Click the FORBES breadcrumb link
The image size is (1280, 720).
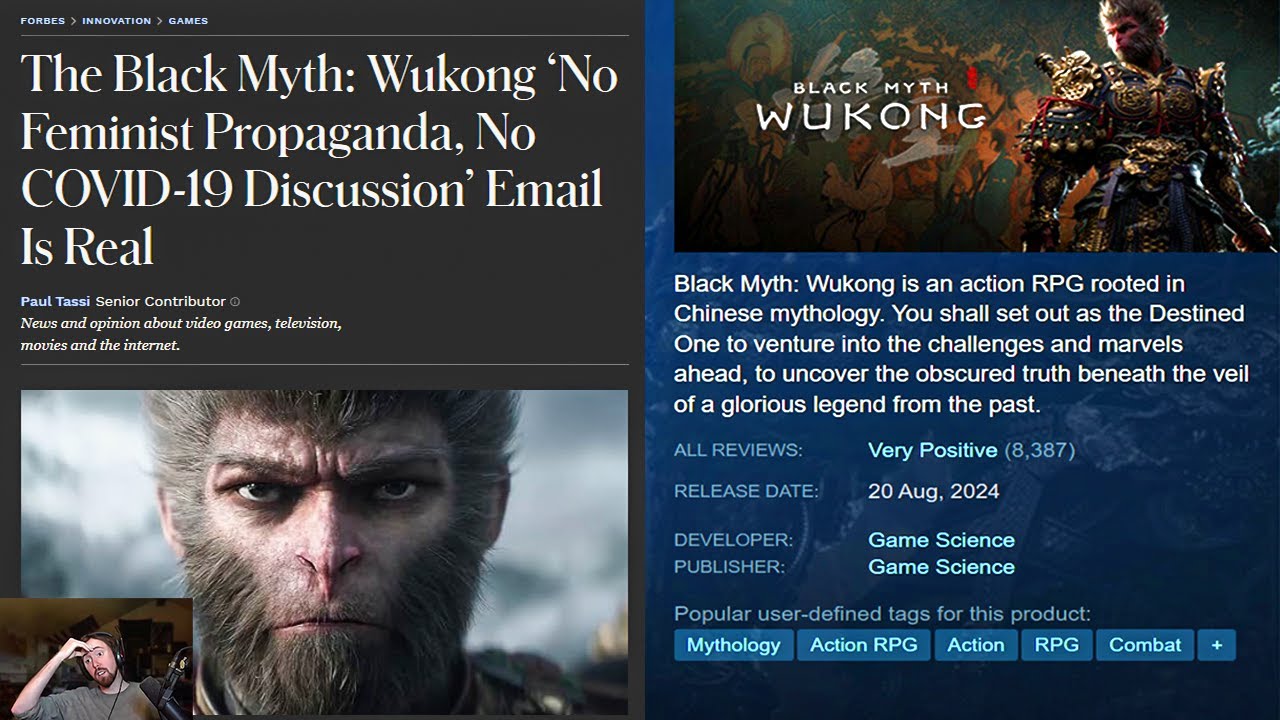(x=43, y=21)
